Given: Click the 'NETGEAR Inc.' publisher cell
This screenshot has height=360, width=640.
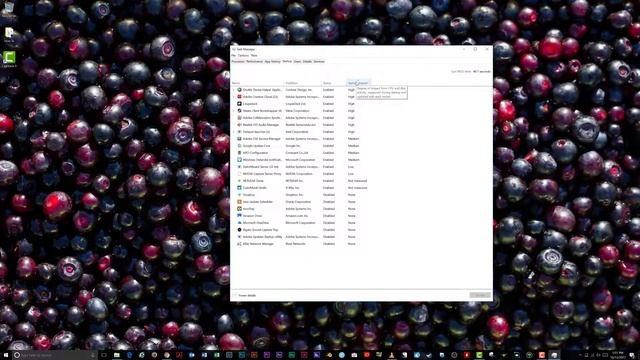Looking at the screenshot, I should 294,181.
